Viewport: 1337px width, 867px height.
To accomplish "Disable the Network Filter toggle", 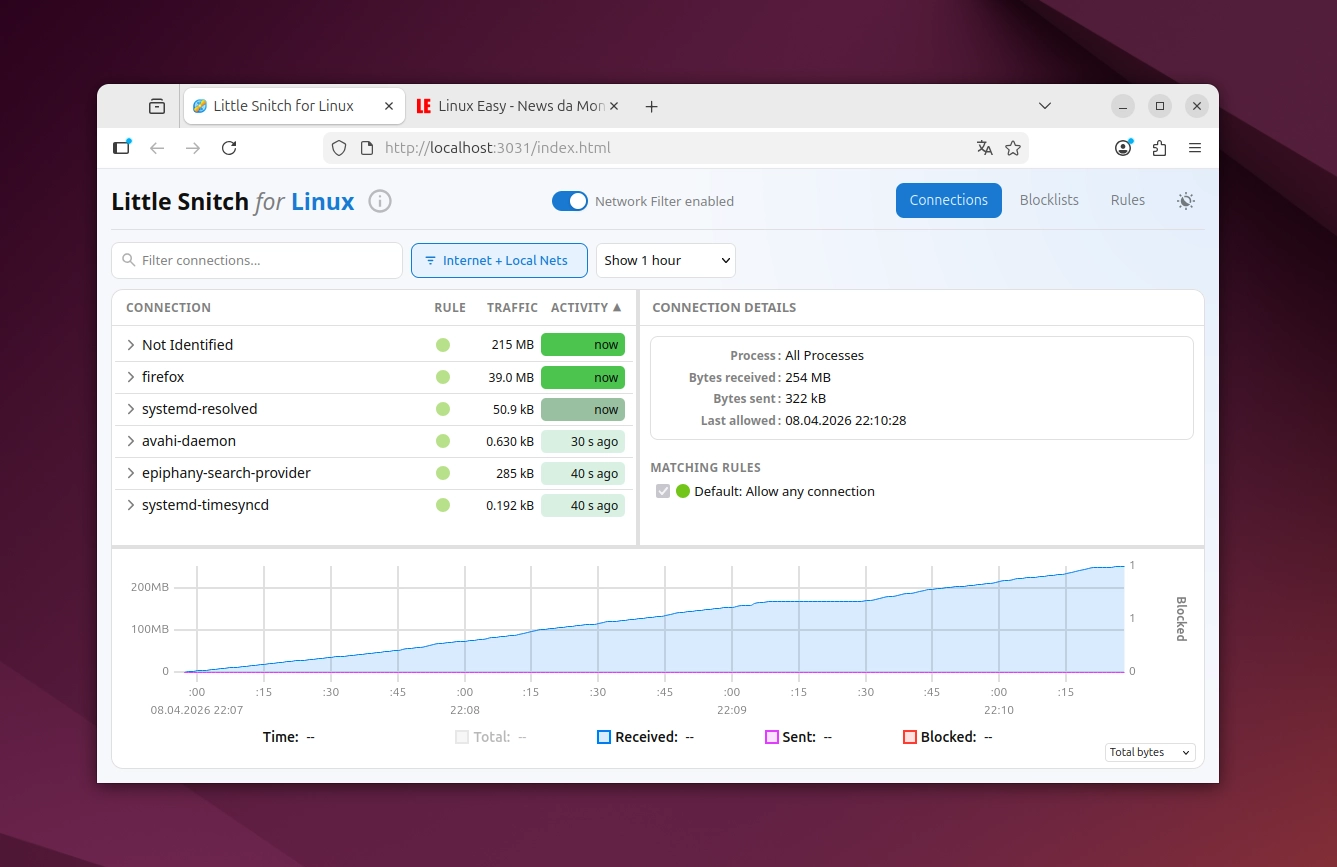I will pos(570,200).
